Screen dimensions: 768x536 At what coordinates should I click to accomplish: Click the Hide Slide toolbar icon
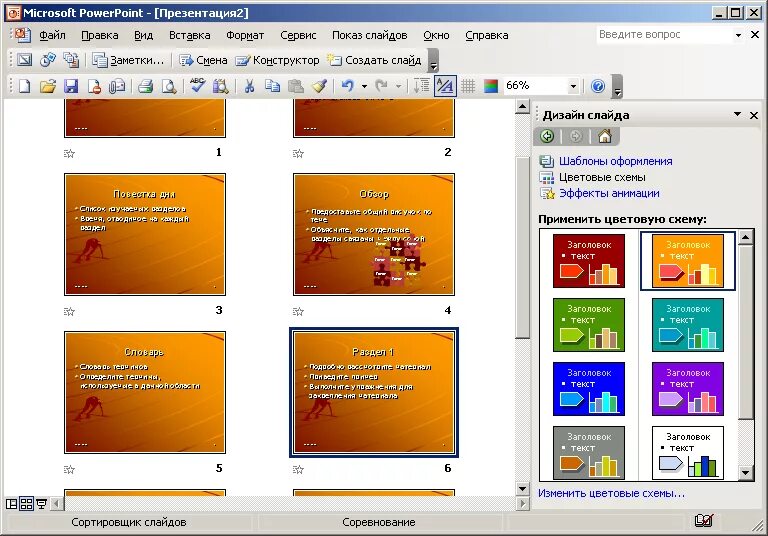[24, 60]
